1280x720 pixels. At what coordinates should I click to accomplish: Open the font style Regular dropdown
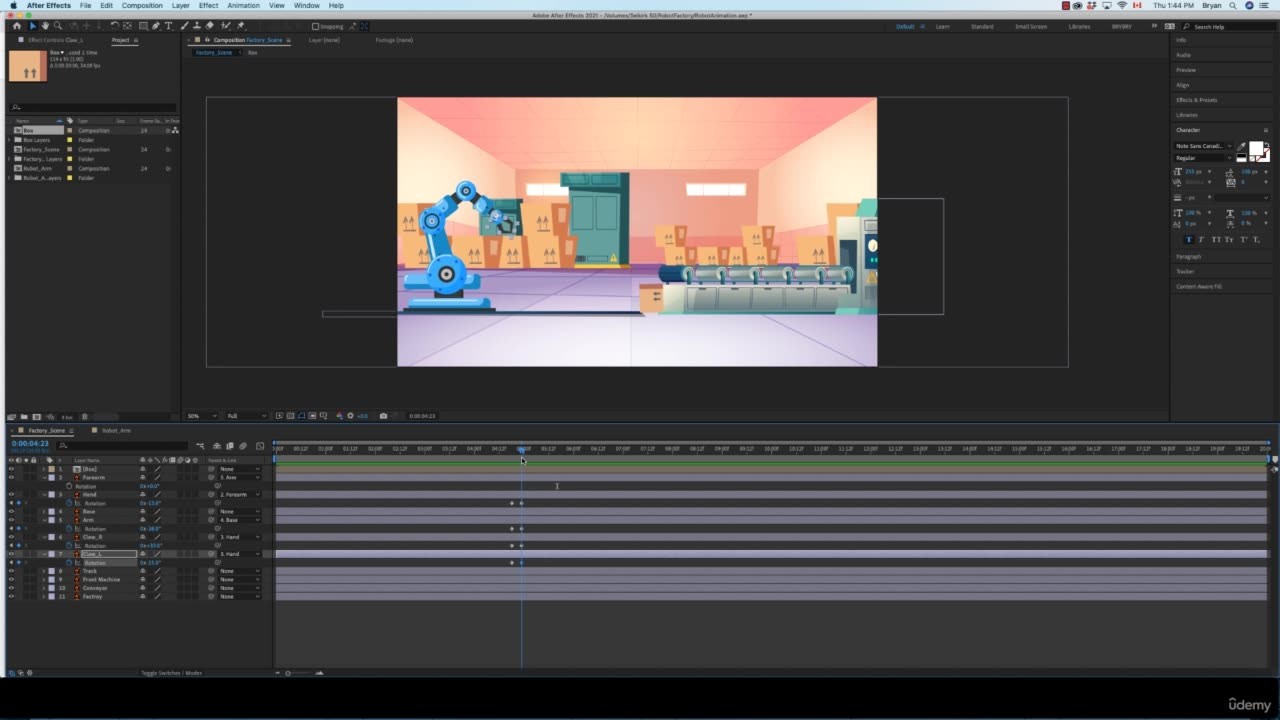[1203, 158]
